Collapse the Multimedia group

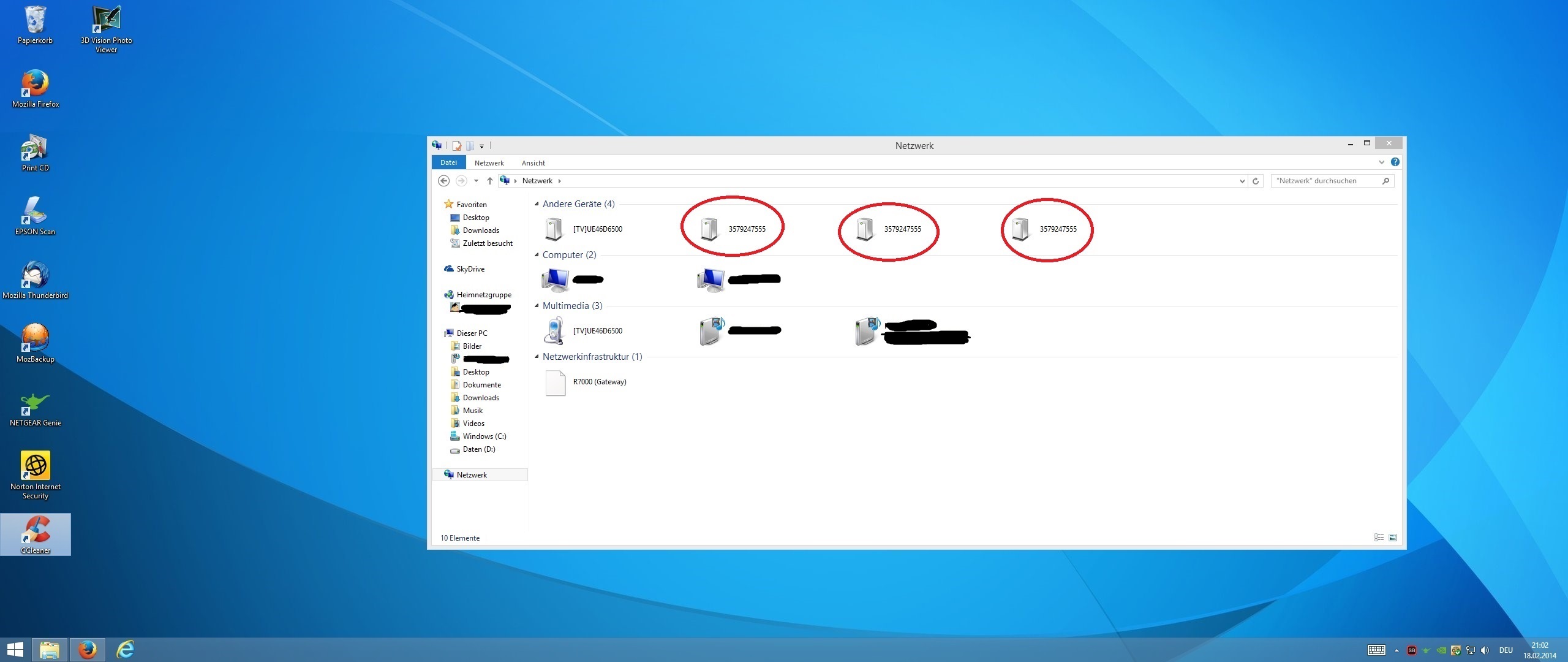click(x=537, y=306)
